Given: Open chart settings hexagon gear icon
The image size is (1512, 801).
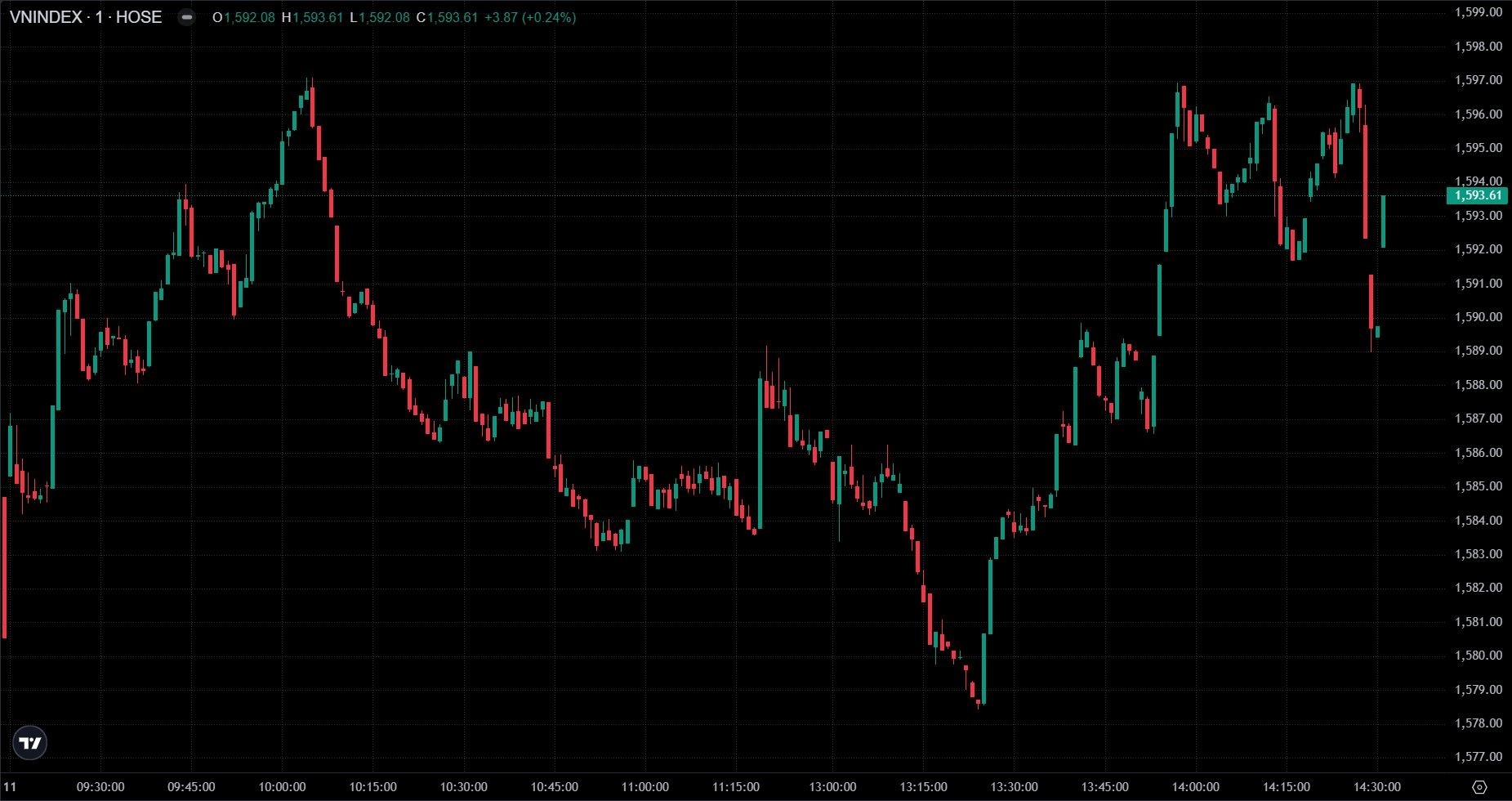Looking at the screenshot, I should [x=1479, y=787].
